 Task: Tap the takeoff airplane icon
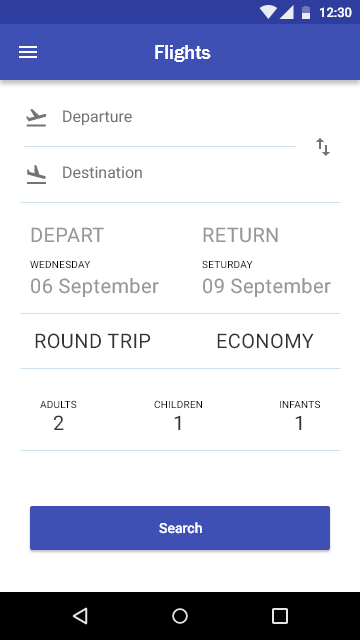click(x=36, y=118)
